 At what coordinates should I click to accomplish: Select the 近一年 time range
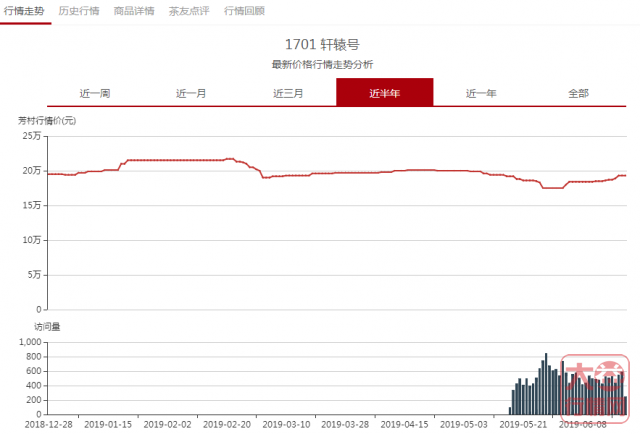click(481, 93)
